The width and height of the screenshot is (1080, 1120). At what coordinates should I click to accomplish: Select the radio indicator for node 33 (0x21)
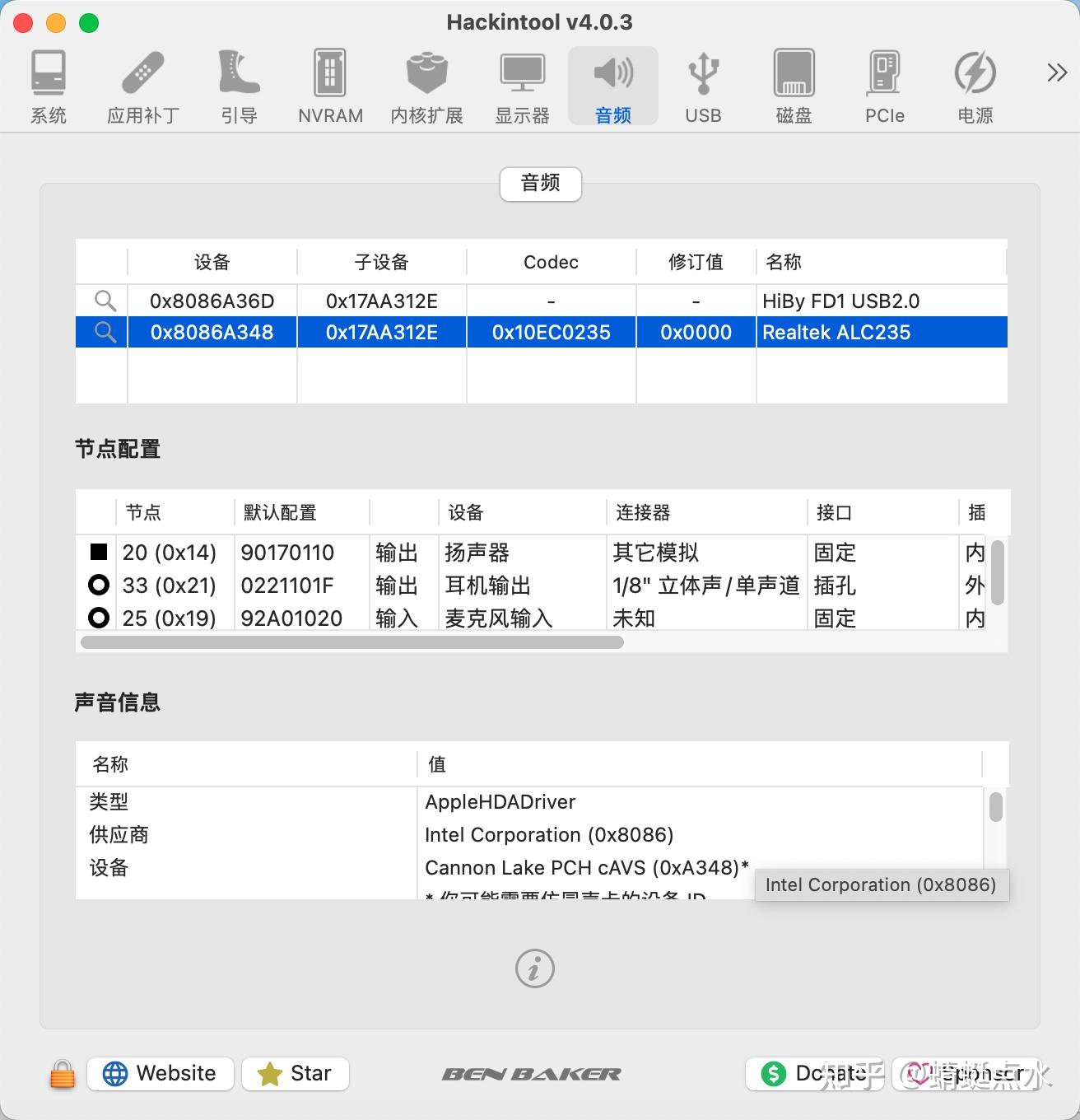[99, 585]
